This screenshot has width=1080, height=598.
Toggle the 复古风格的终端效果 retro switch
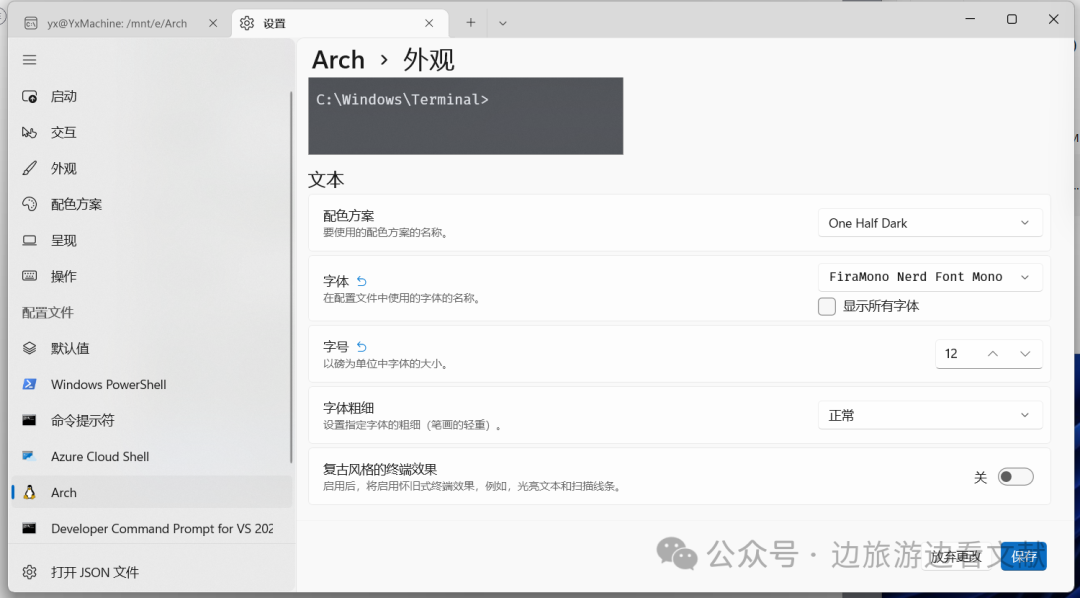click(1016, 477)
